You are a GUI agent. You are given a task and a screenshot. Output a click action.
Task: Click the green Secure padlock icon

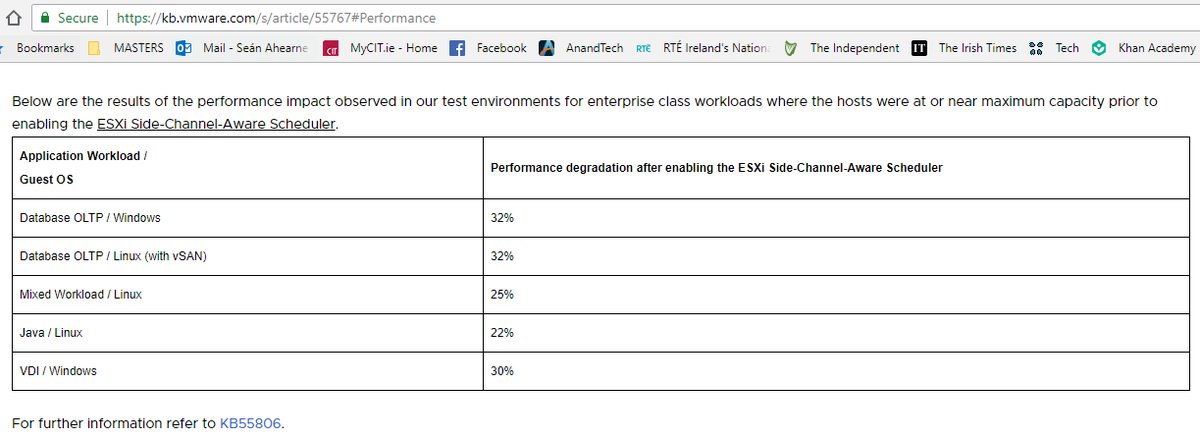45,18
